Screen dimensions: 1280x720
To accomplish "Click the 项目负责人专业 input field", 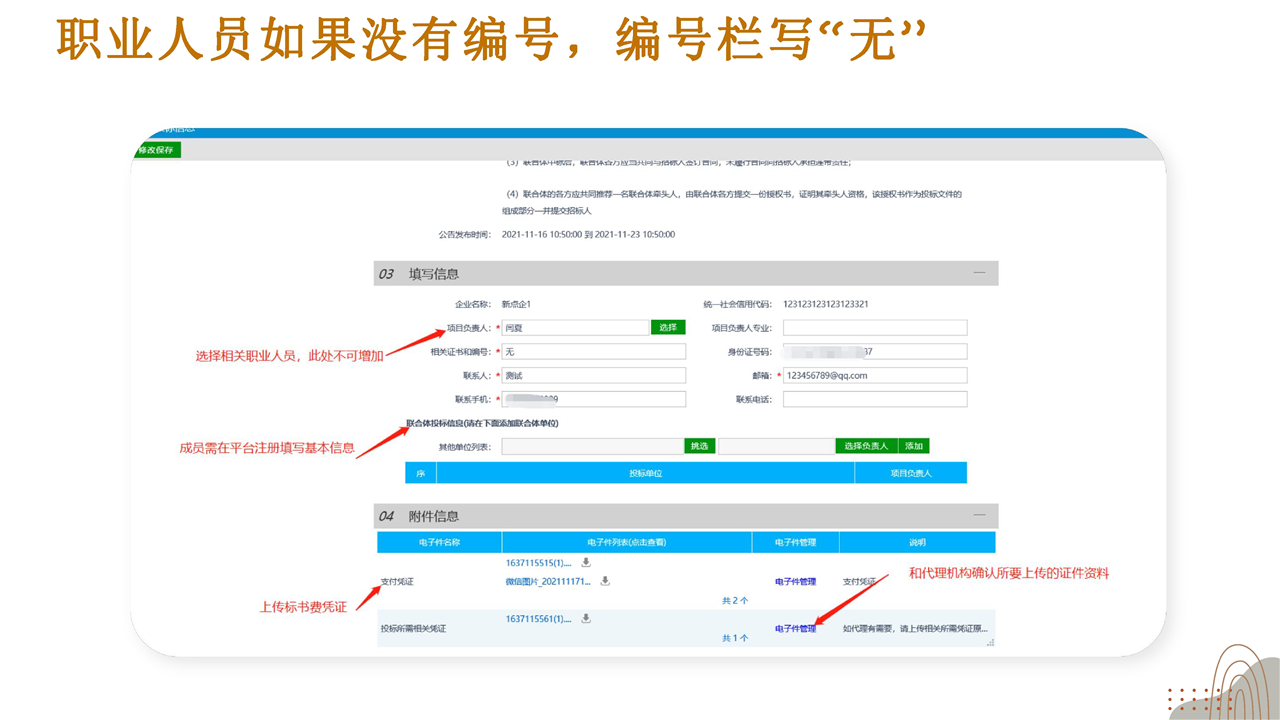I will [x=875, y=328].
